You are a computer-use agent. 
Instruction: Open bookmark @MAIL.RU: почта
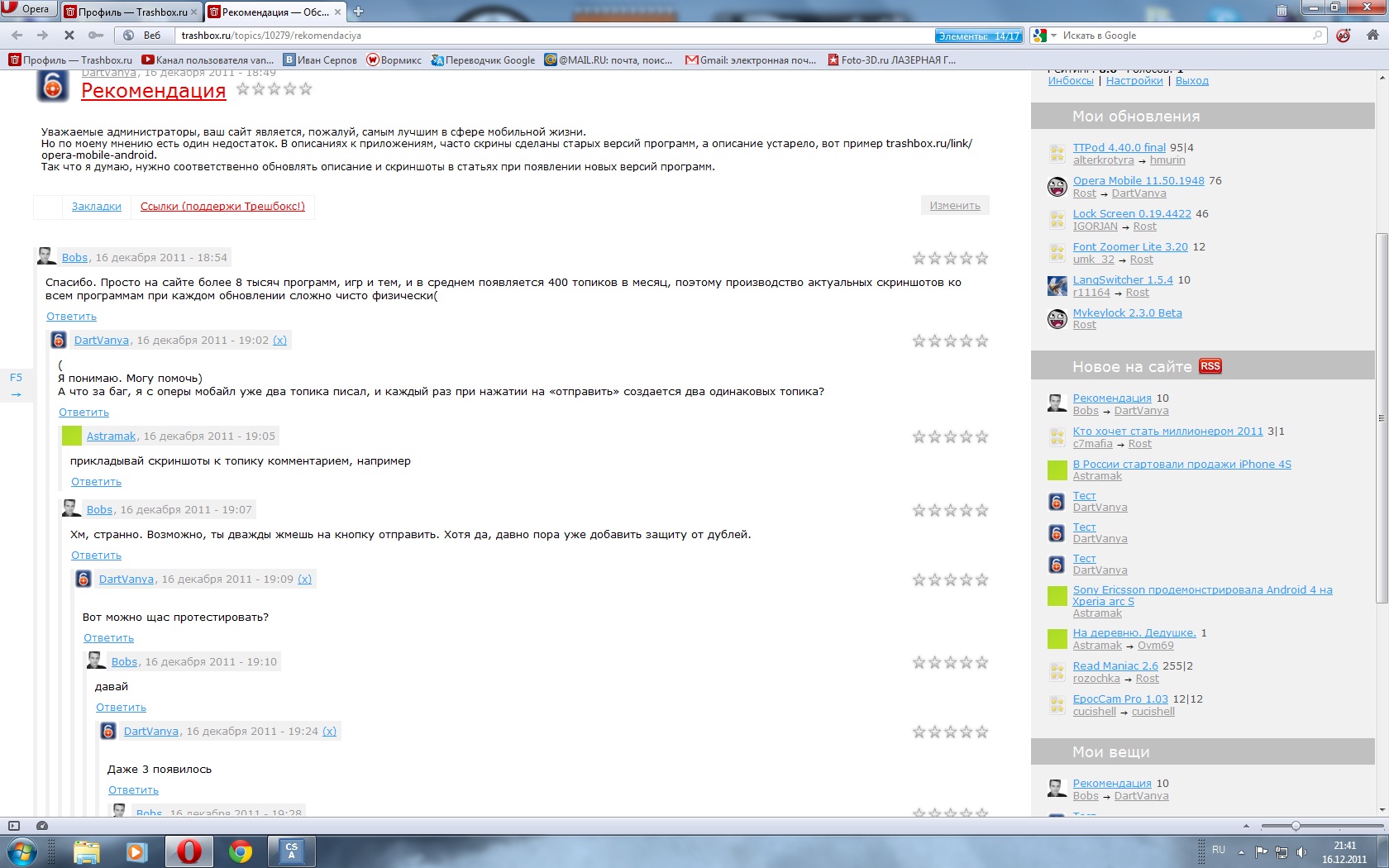coord(609,60)
